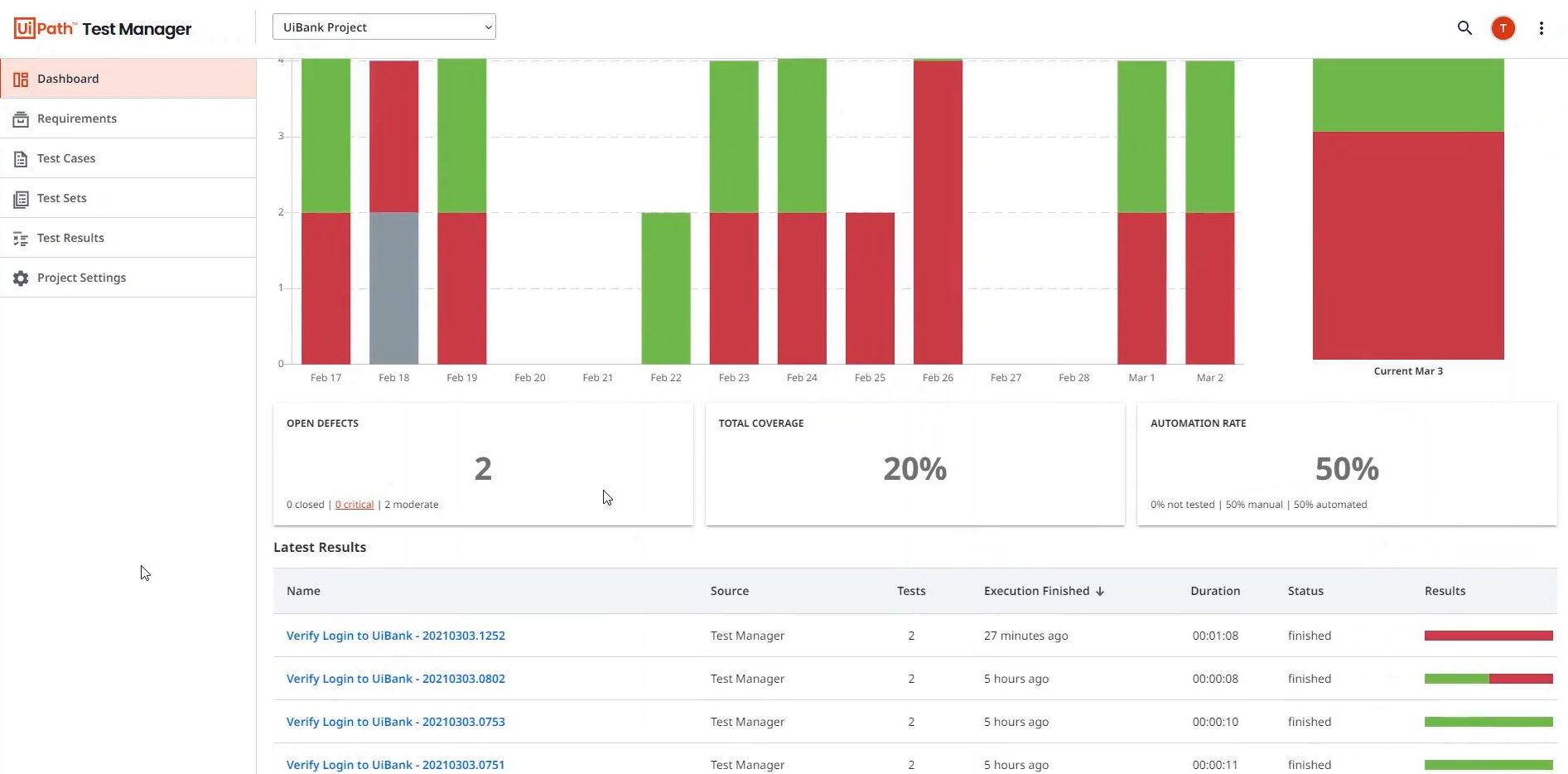Click the search magnifier icon

point(1464,27)
